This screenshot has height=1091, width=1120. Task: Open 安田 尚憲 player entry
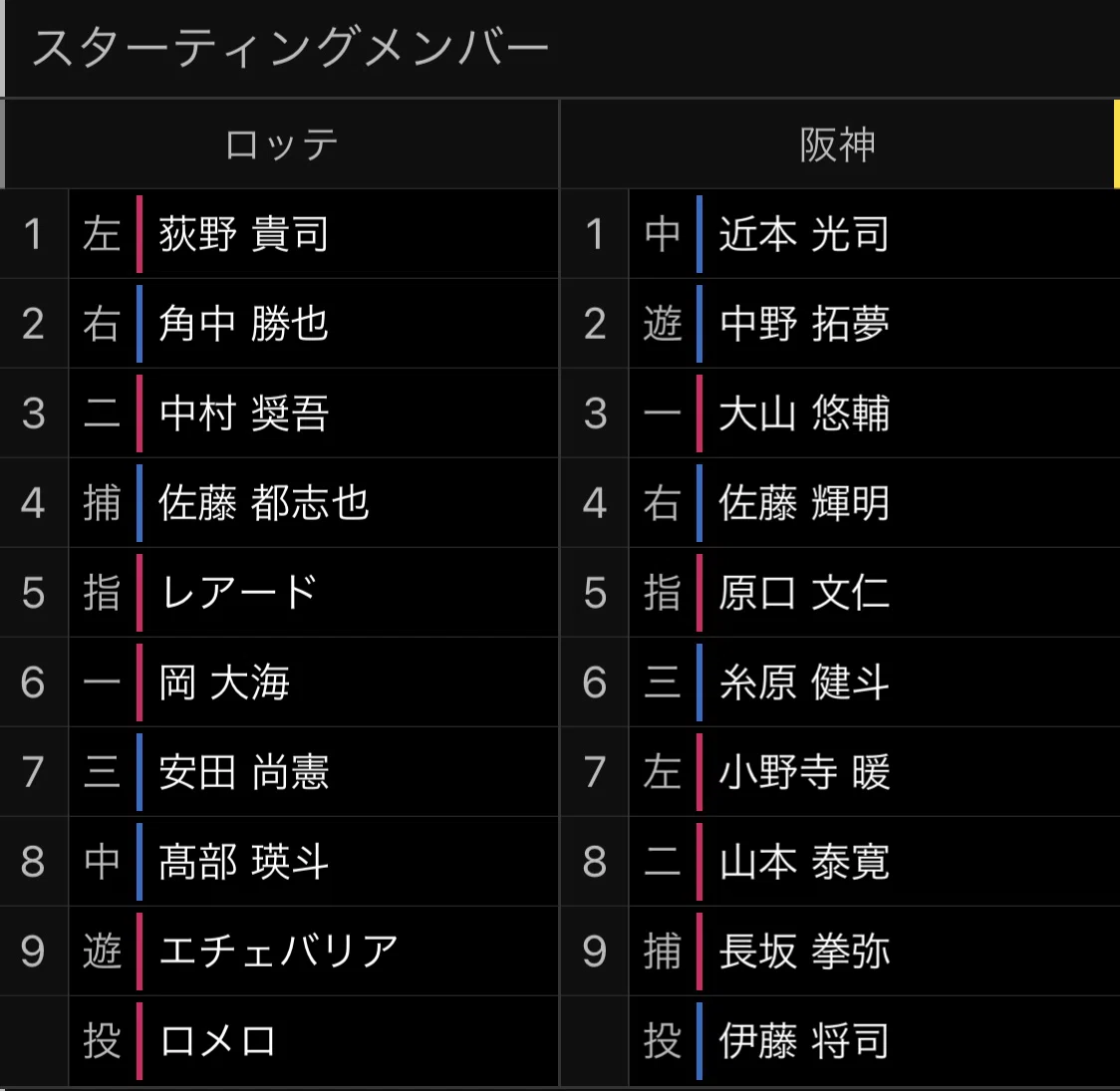(x=243, y=772)
